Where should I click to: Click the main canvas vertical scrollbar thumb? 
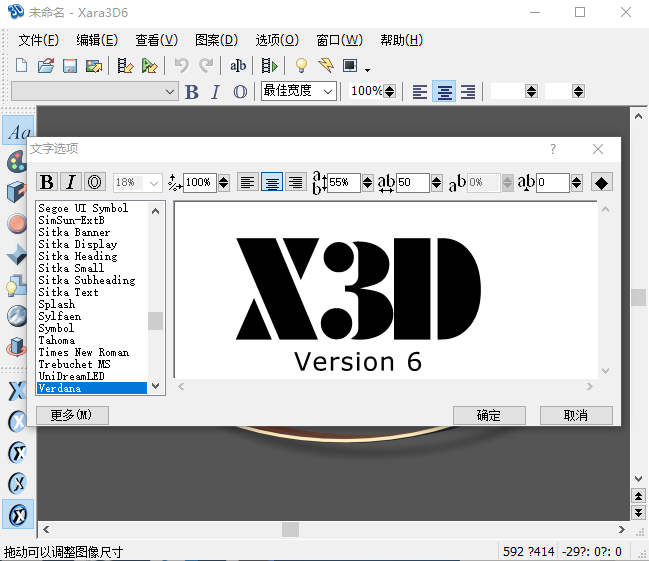click(x=639, y=297)
